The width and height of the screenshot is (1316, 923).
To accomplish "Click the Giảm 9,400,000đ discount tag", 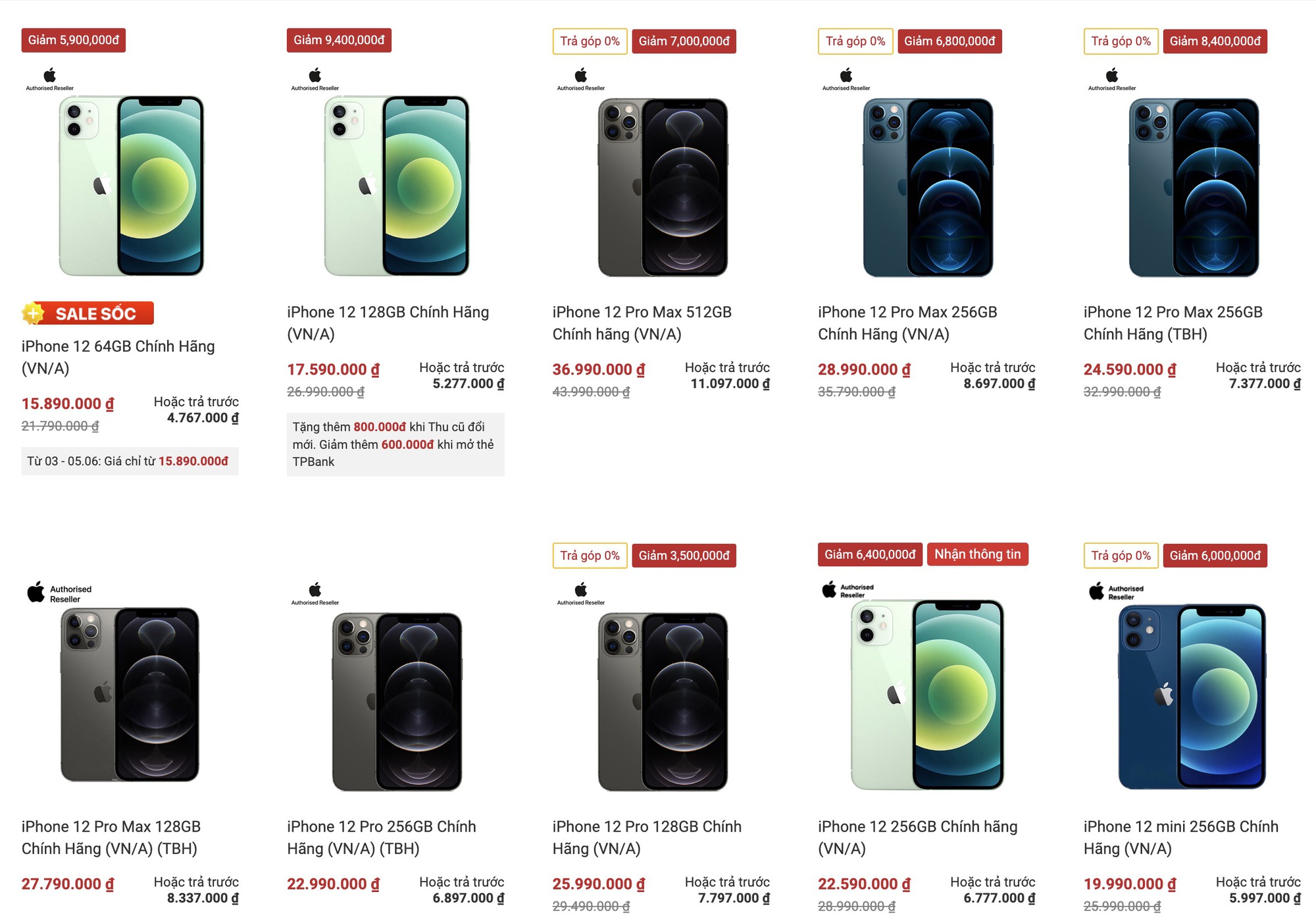I will [339, 40].
